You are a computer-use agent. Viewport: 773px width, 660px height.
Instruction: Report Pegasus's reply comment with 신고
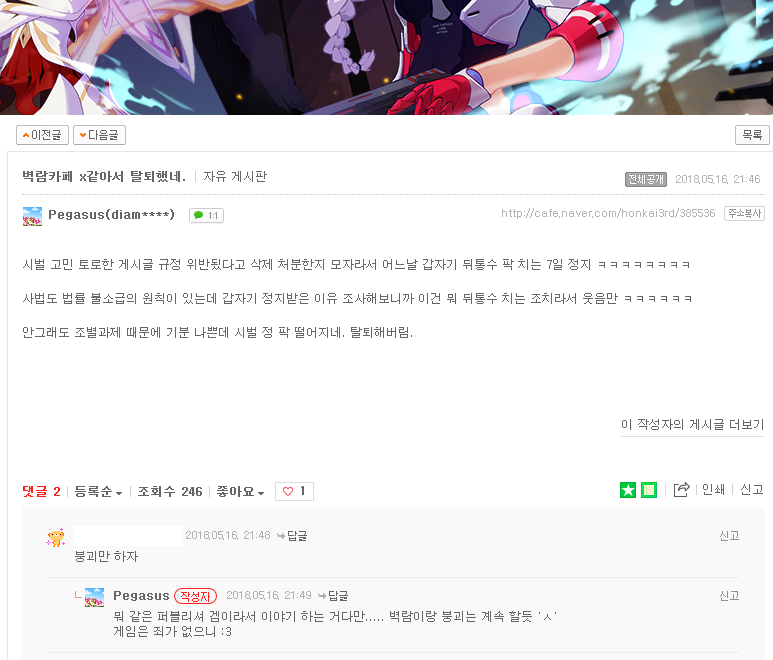(729, 596)
